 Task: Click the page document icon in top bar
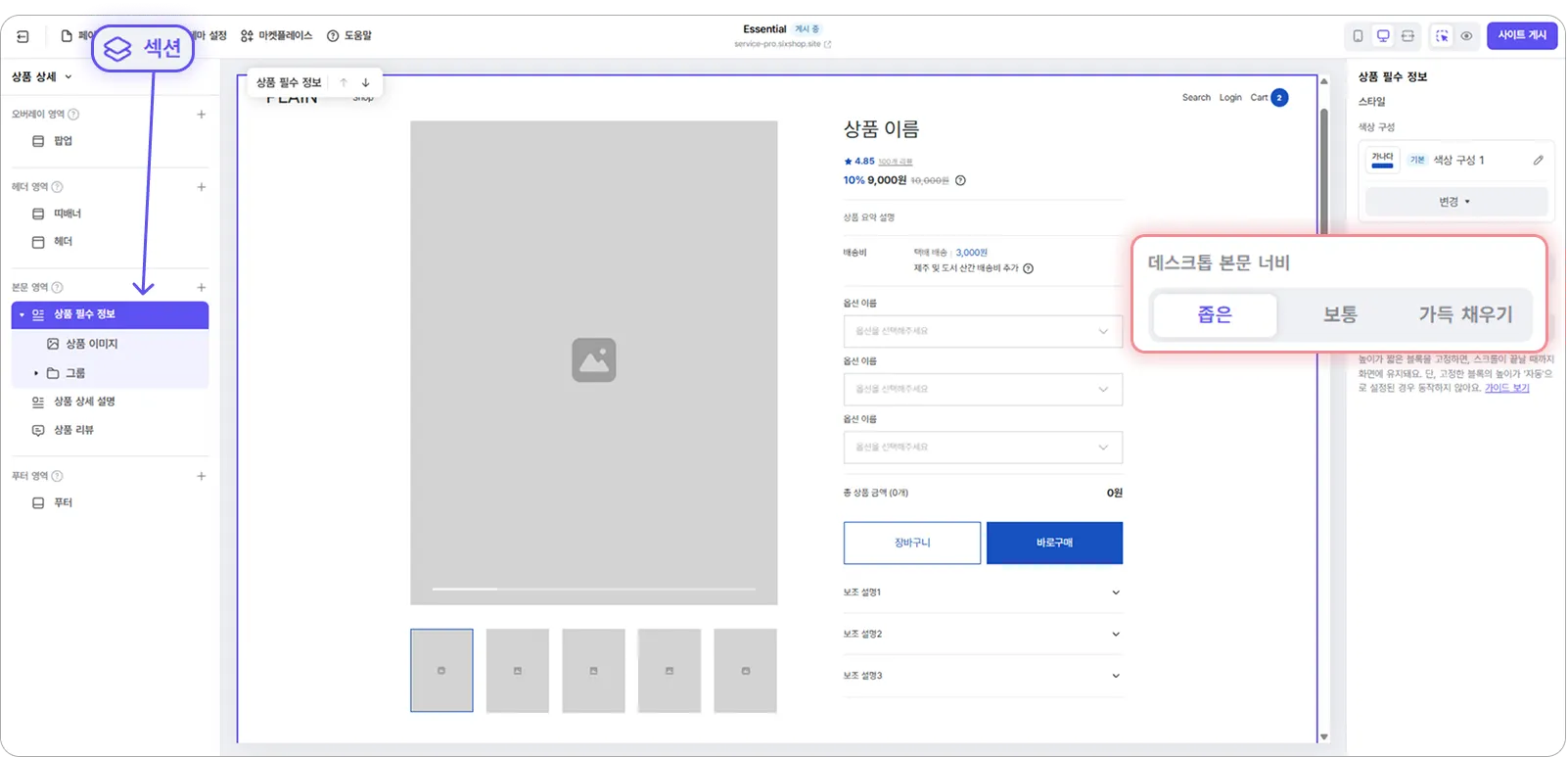pos(67,36)
